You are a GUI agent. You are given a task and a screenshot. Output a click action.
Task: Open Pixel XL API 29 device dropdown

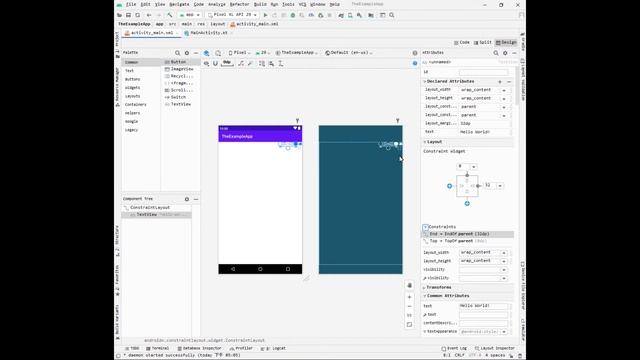pos(233,15)
